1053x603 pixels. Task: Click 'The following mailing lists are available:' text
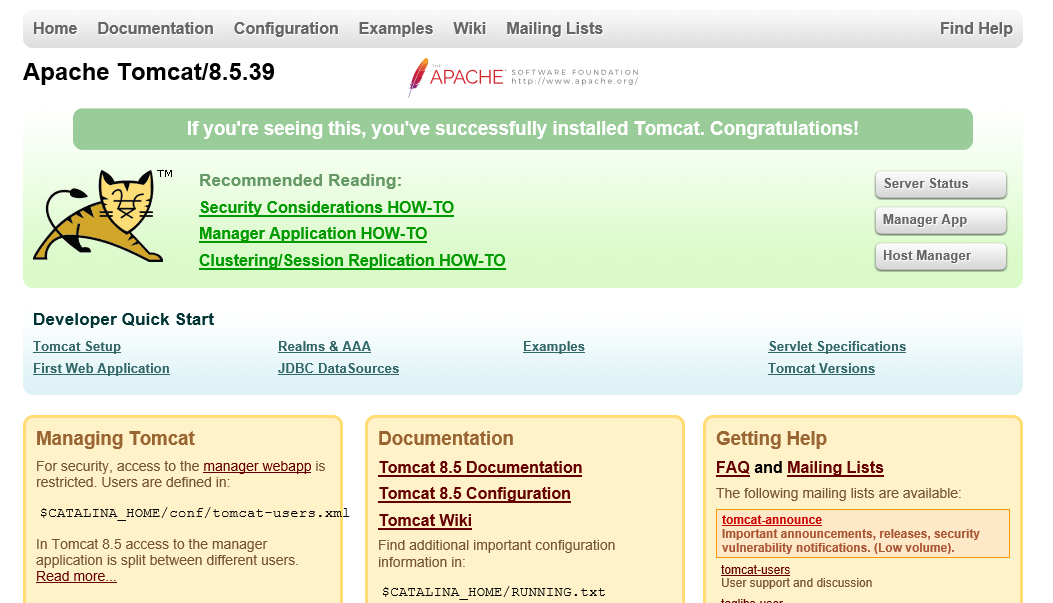839,494
